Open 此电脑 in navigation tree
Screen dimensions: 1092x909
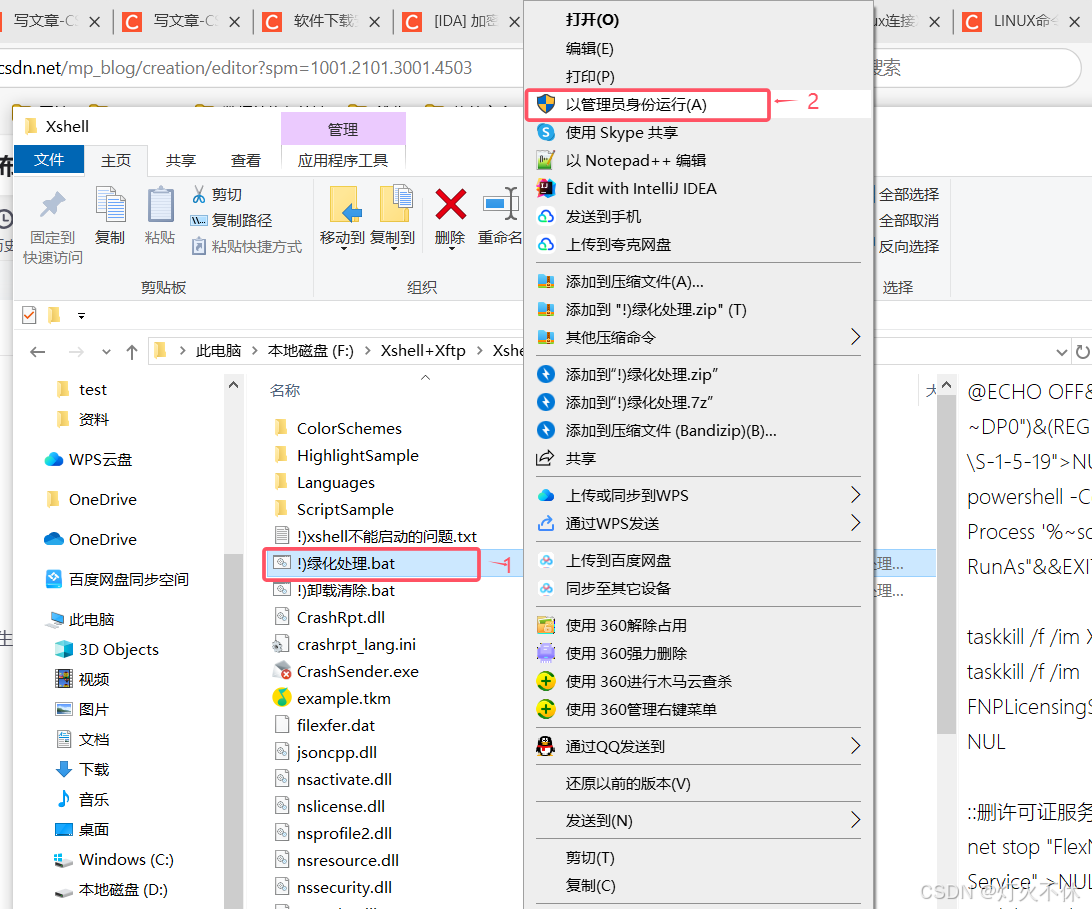pyautogui.click(x=91, y=619)
